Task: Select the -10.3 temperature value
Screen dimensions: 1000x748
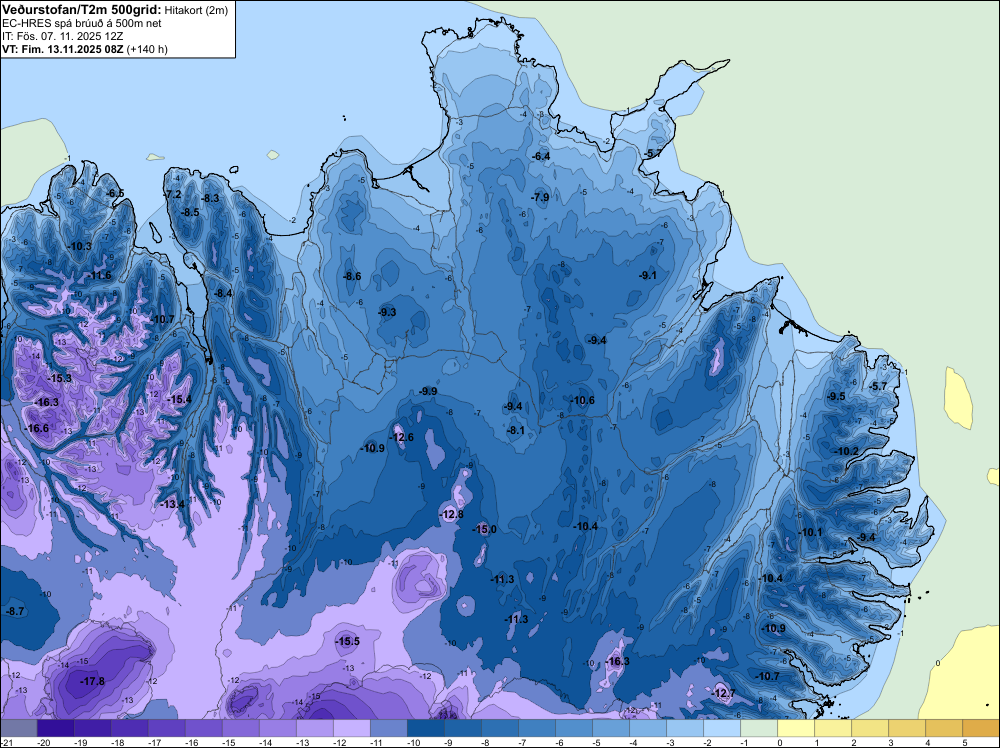Action: (x=80, y=246)
